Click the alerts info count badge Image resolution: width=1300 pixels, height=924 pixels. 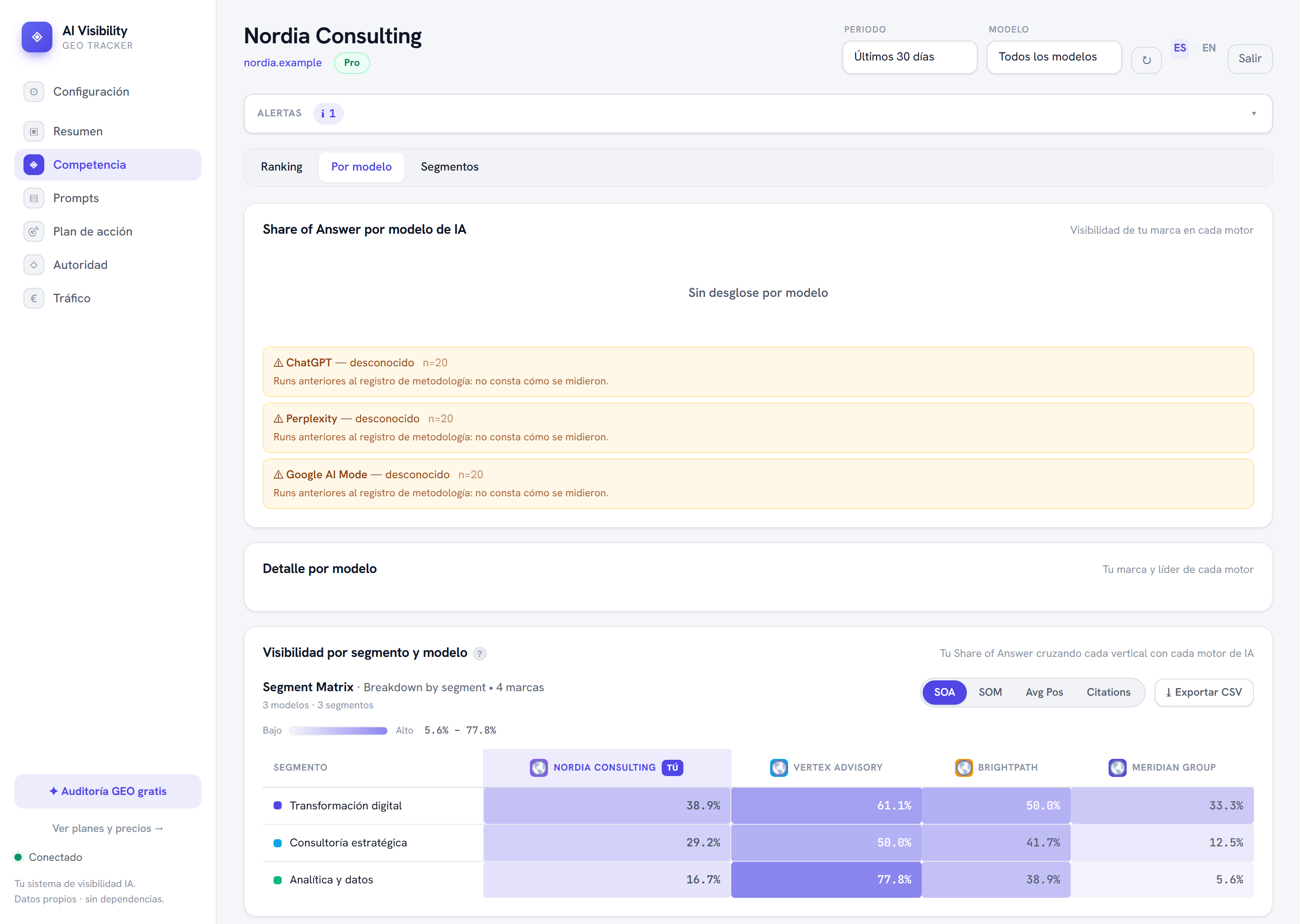[x=329, y=114]
